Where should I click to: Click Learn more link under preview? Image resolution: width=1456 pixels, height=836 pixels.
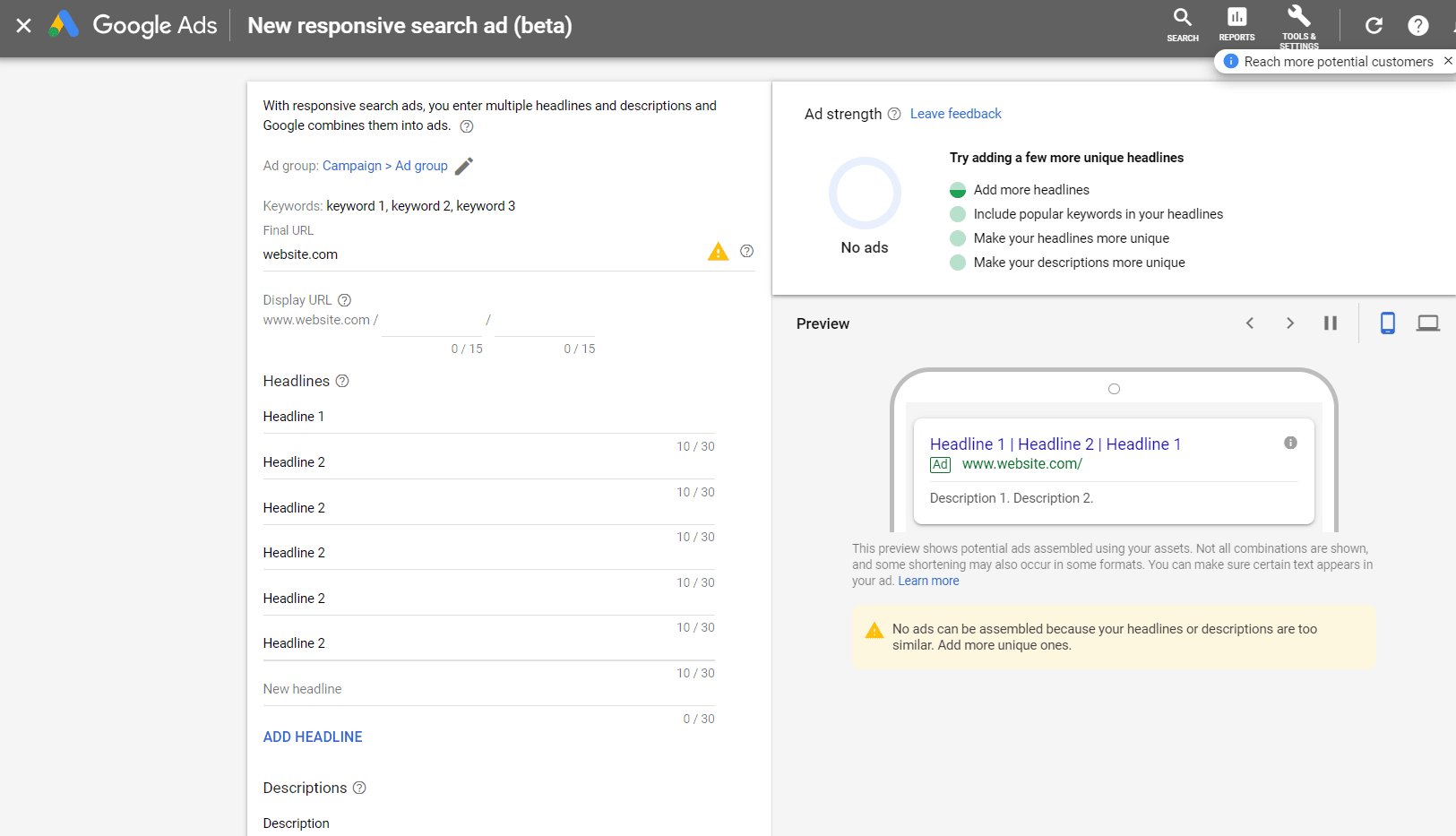pyautogui.click(x=928, y=581)
